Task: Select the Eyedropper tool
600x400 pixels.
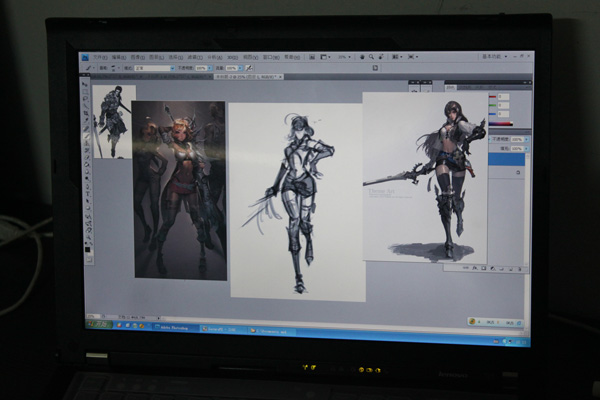Action: 86,121
